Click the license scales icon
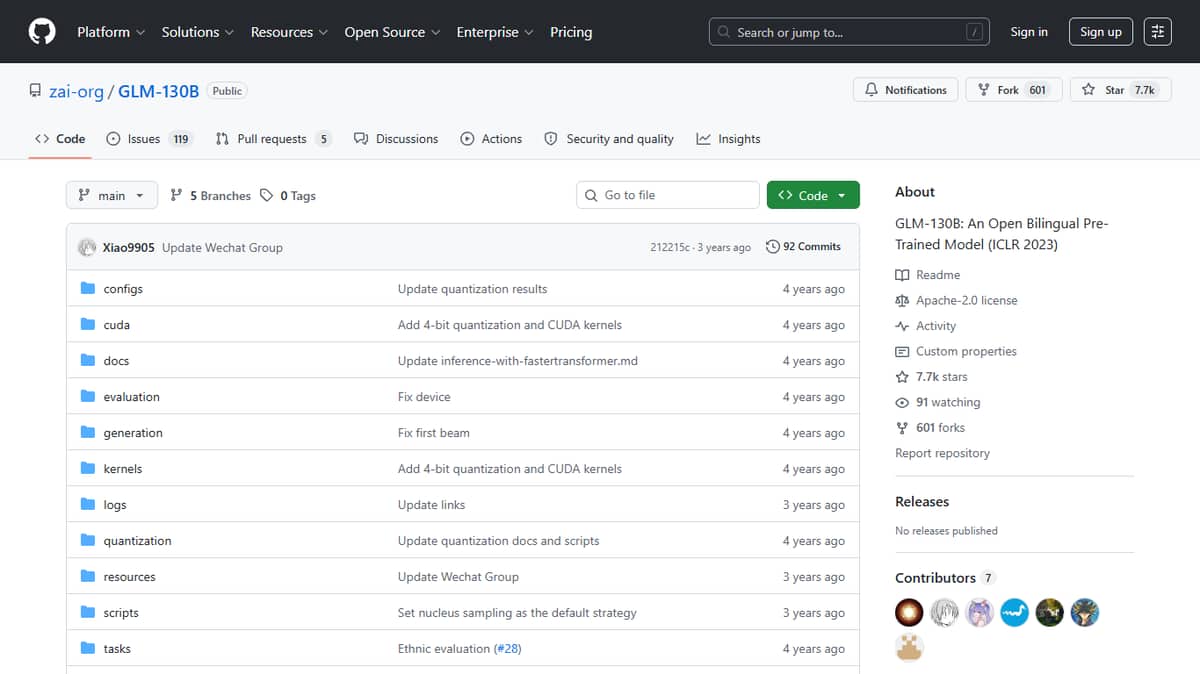Image resolution: width=1200 pixels, height=674 pixels. 902,300
